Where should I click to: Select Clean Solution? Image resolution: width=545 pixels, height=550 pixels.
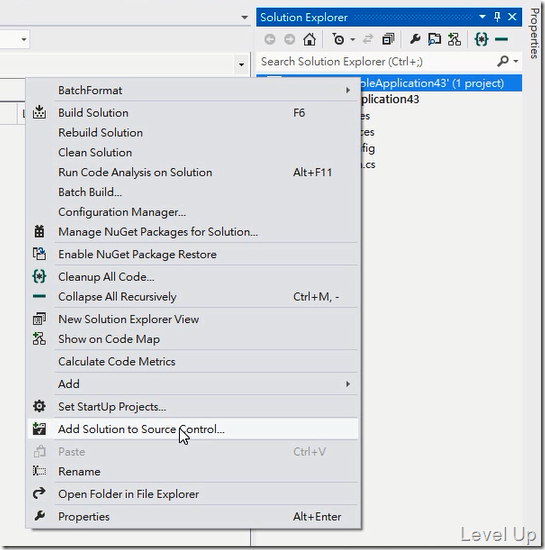192,153
